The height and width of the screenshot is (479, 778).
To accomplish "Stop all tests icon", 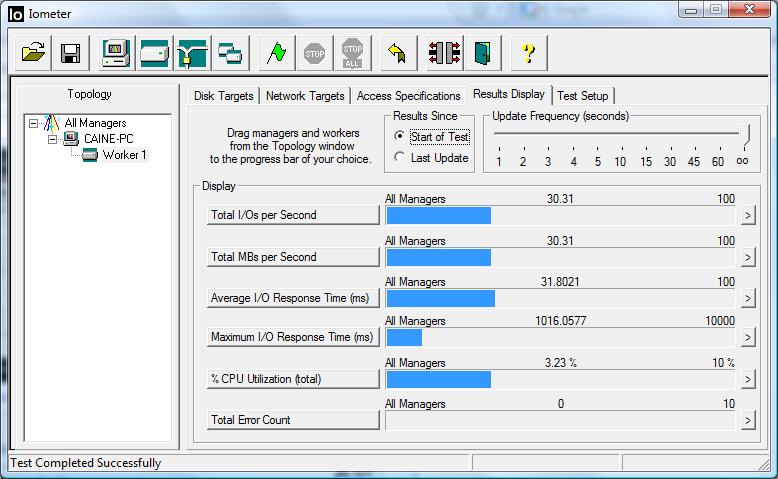I will (352, 53).
